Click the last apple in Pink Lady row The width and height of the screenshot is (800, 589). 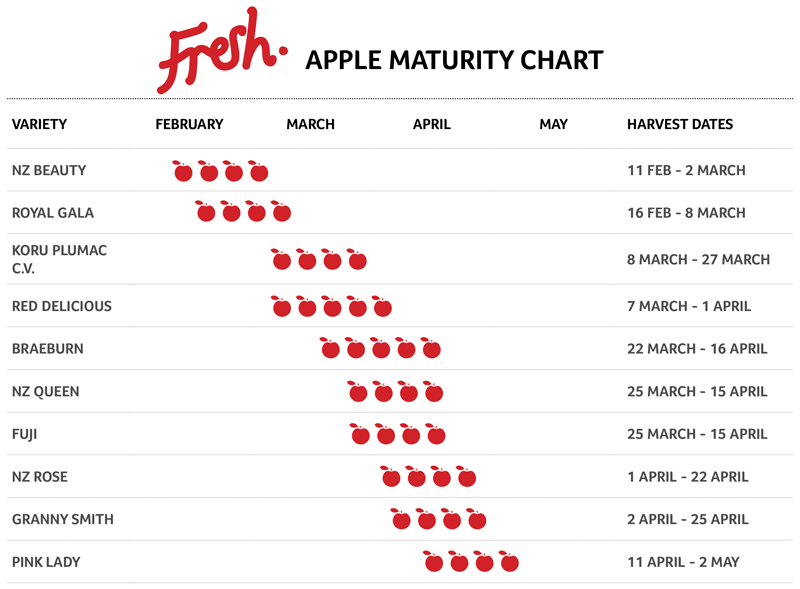tap(509, 561)
